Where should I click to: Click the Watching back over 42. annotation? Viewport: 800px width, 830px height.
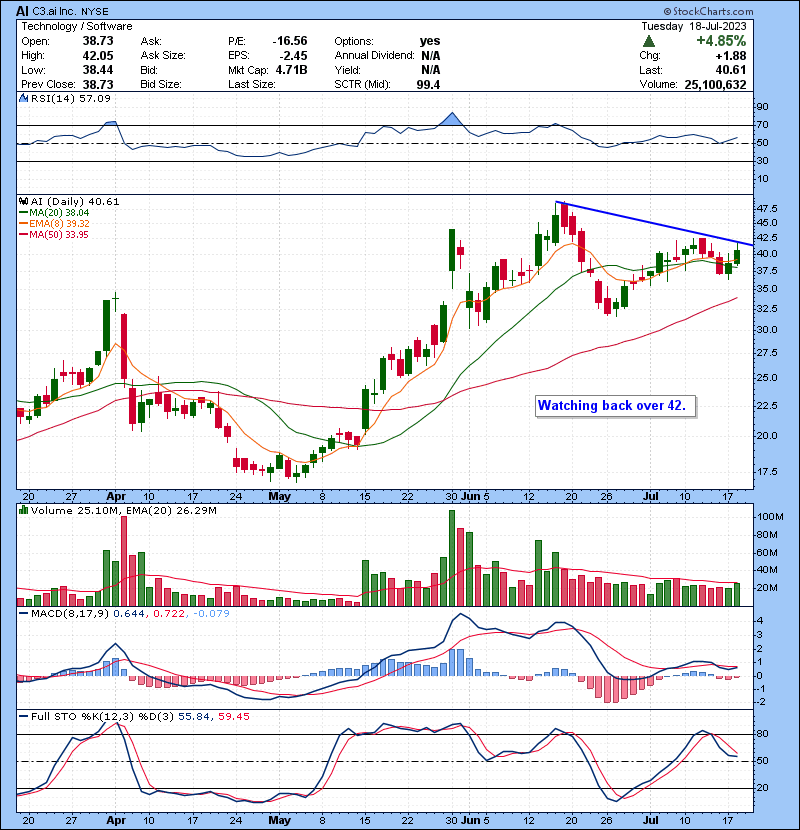[615, 406]
